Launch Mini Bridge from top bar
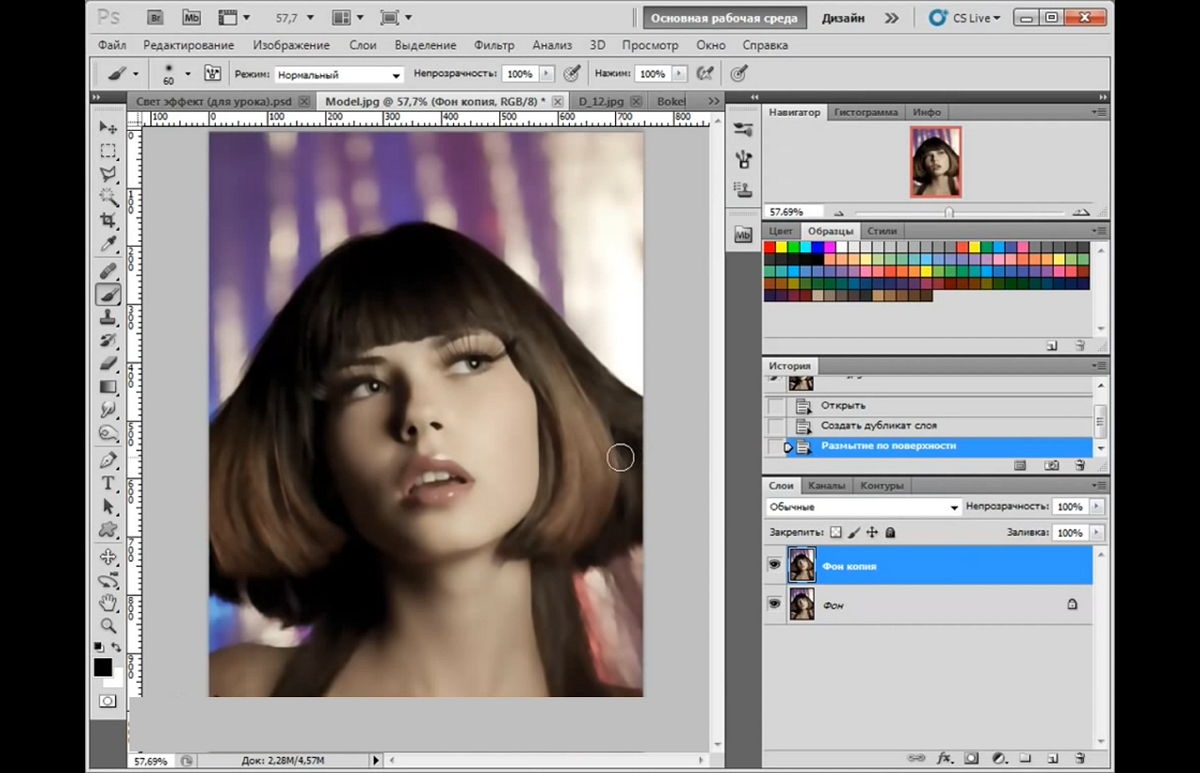Image resolution: width=1200 pixels, height=773 pixels. coord(190,17)
